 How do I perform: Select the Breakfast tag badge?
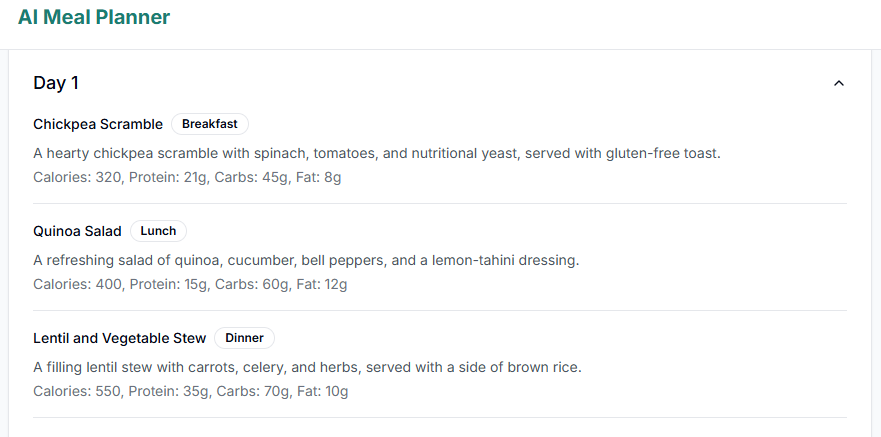210,124
